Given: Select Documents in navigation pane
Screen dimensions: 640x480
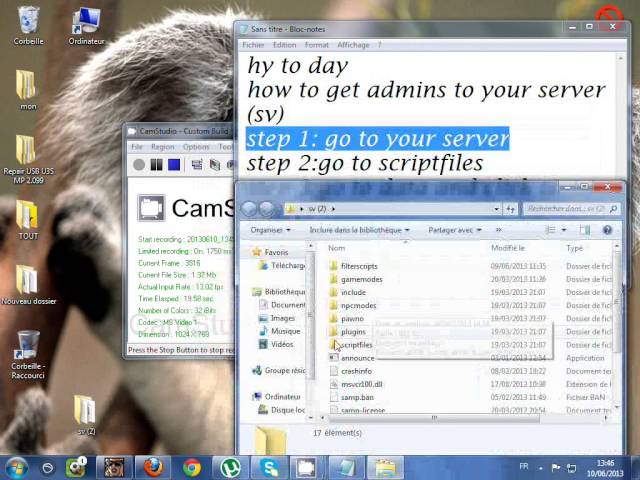Looking at the screenshot, I should coord(282,305).
